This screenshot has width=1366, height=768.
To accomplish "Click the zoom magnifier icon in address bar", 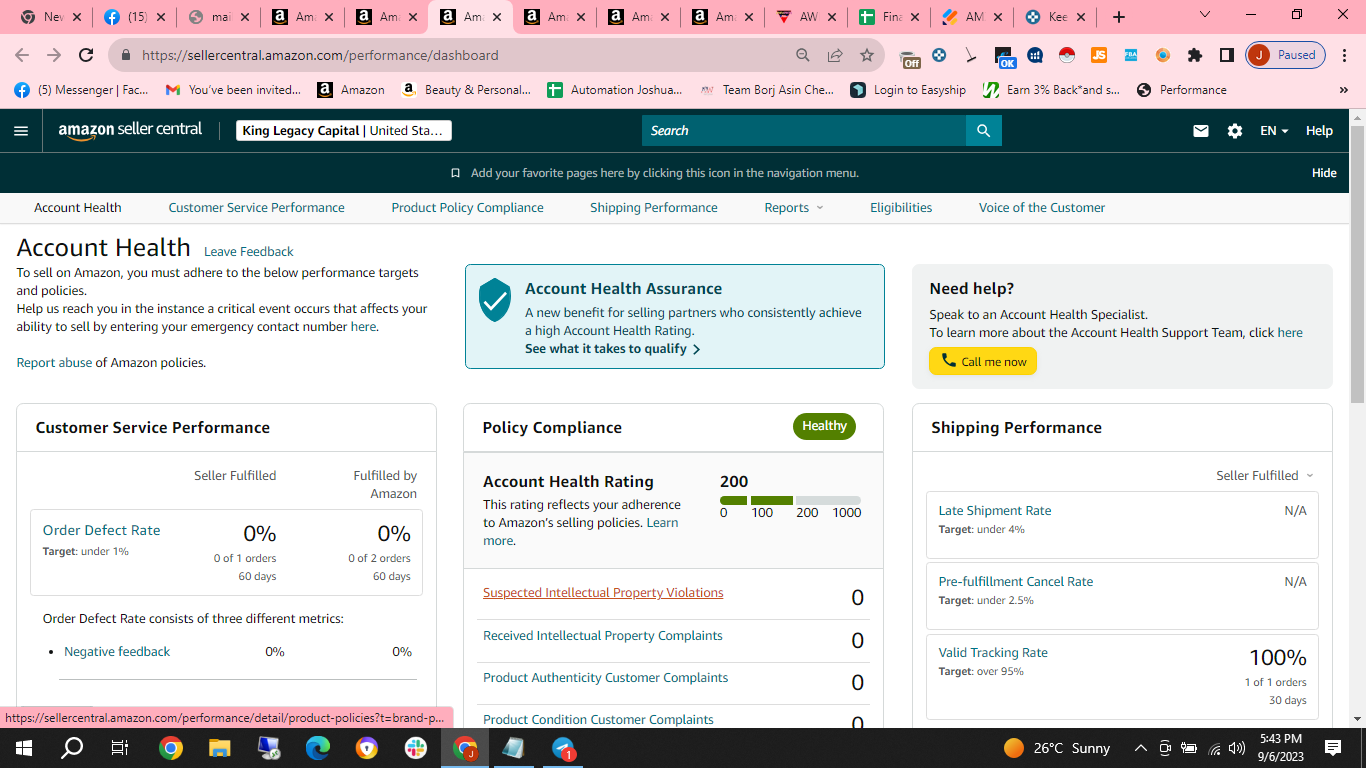I will coord(803,55).
